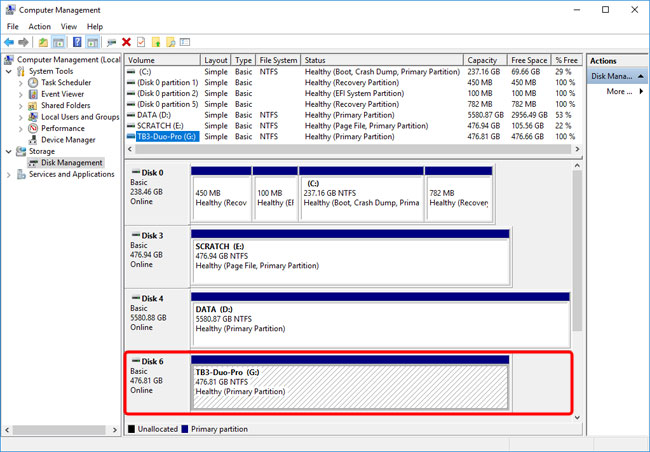Sort by the Layout column header
The height and width of the screenshot is (452, 650).
(216, 60)
